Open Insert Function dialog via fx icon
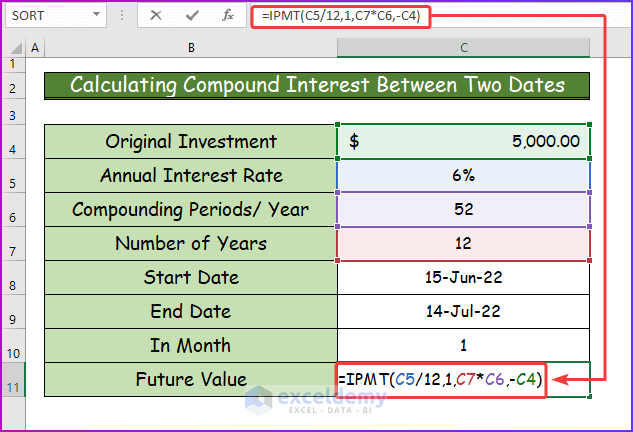Image resolution: width=633 pixels, height=432 pixels. tap(228, 15)
